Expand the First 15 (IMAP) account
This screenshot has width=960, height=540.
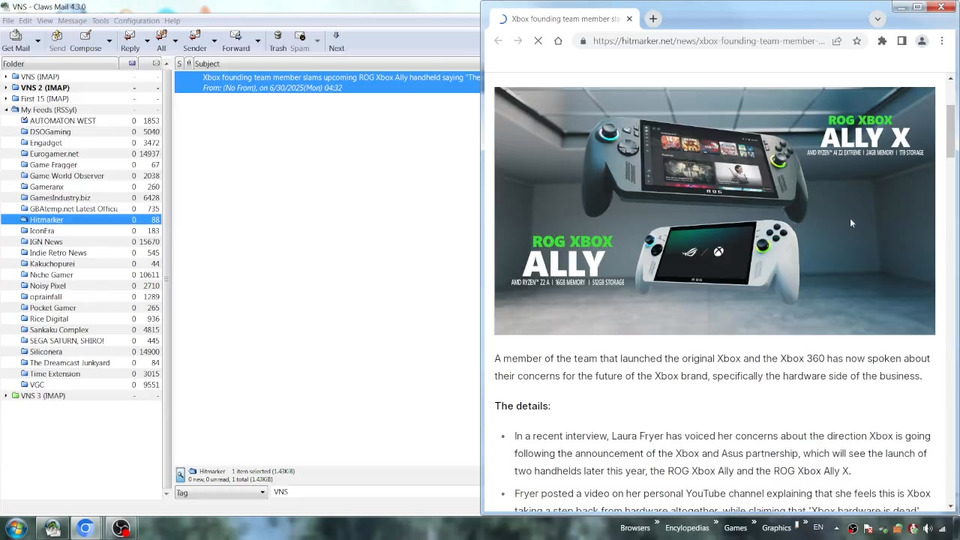coord(6,99)
